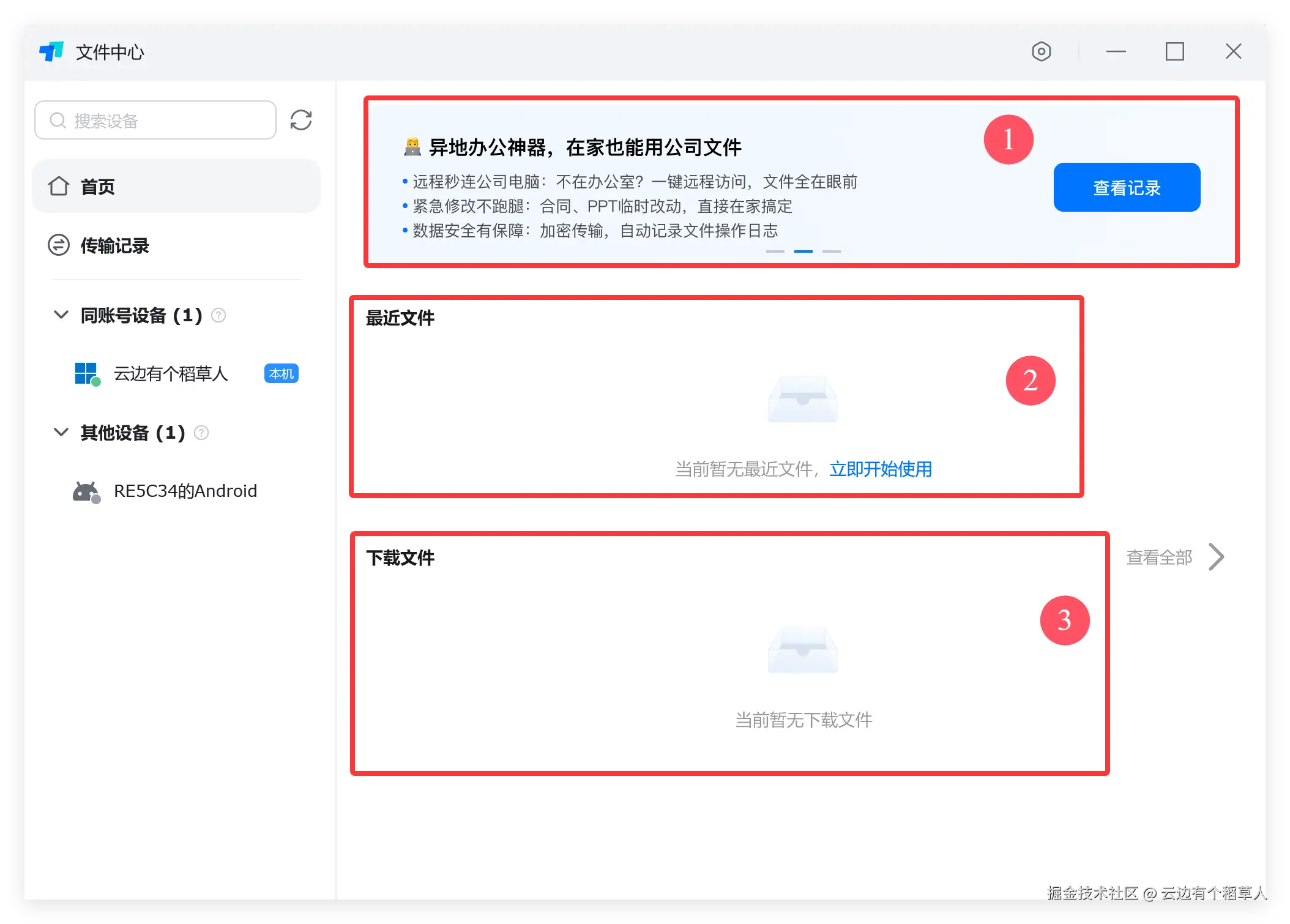Select device 云边有个稻草人
Image resolution: width=1290 pixels, height=924 pixels.
coord(171,373)
